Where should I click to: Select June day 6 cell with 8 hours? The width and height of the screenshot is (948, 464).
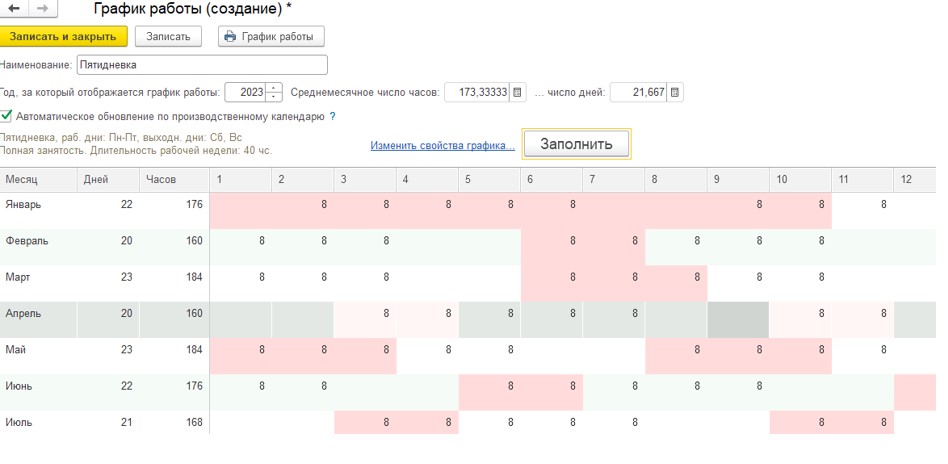pos(551,392)
